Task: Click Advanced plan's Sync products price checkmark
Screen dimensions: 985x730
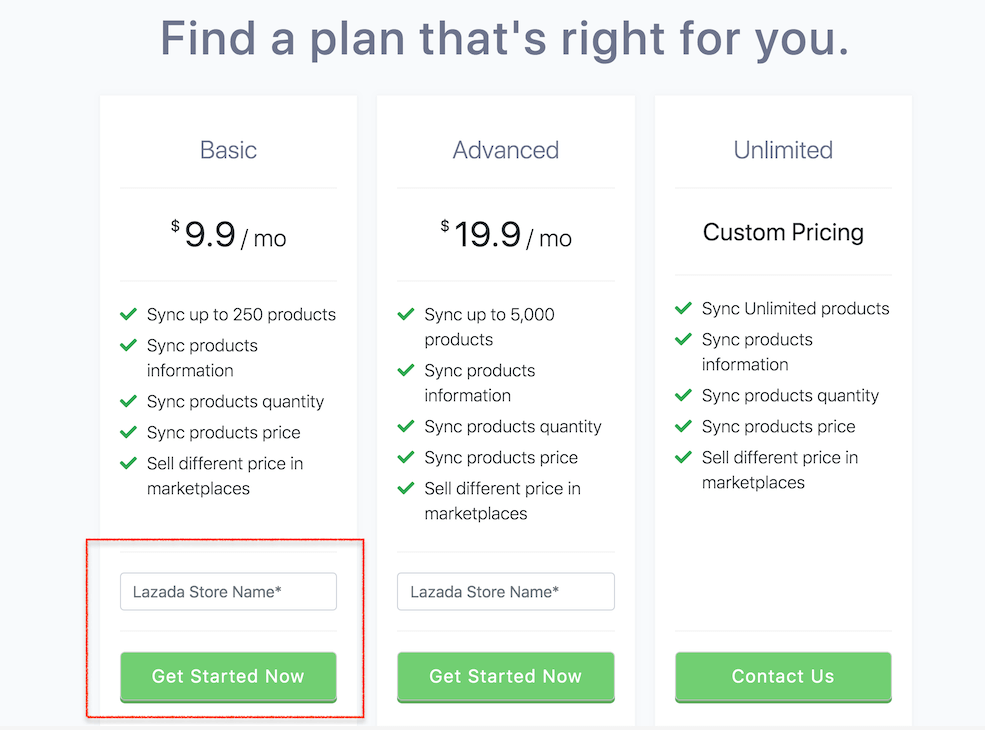Action: 405,457
